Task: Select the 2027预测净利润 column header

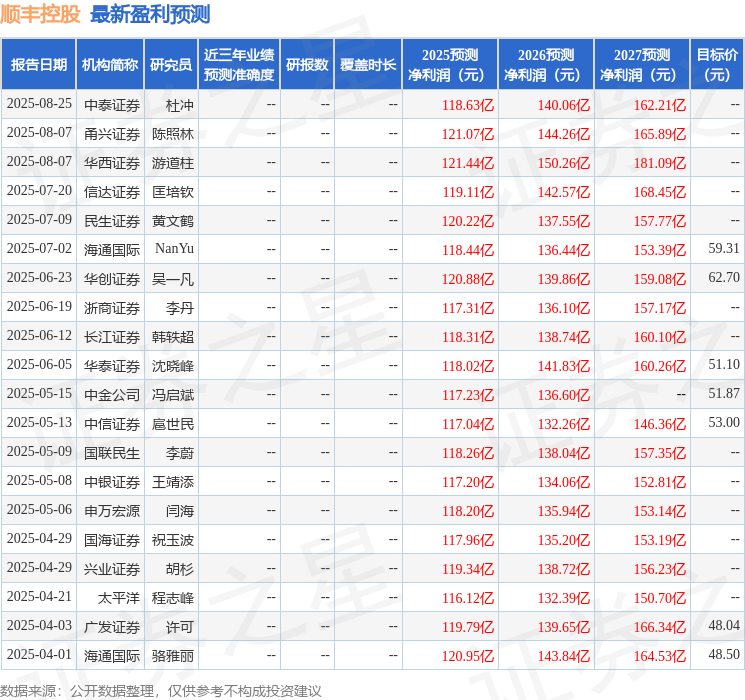Action: pos(642,64)
